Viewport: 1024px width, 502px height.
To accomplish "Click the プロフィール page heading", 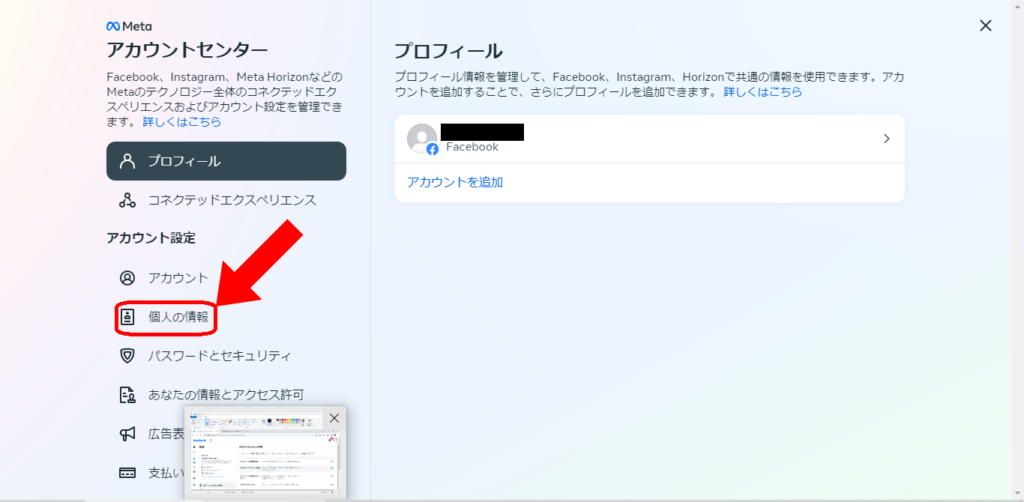I will tap(449, 51).
